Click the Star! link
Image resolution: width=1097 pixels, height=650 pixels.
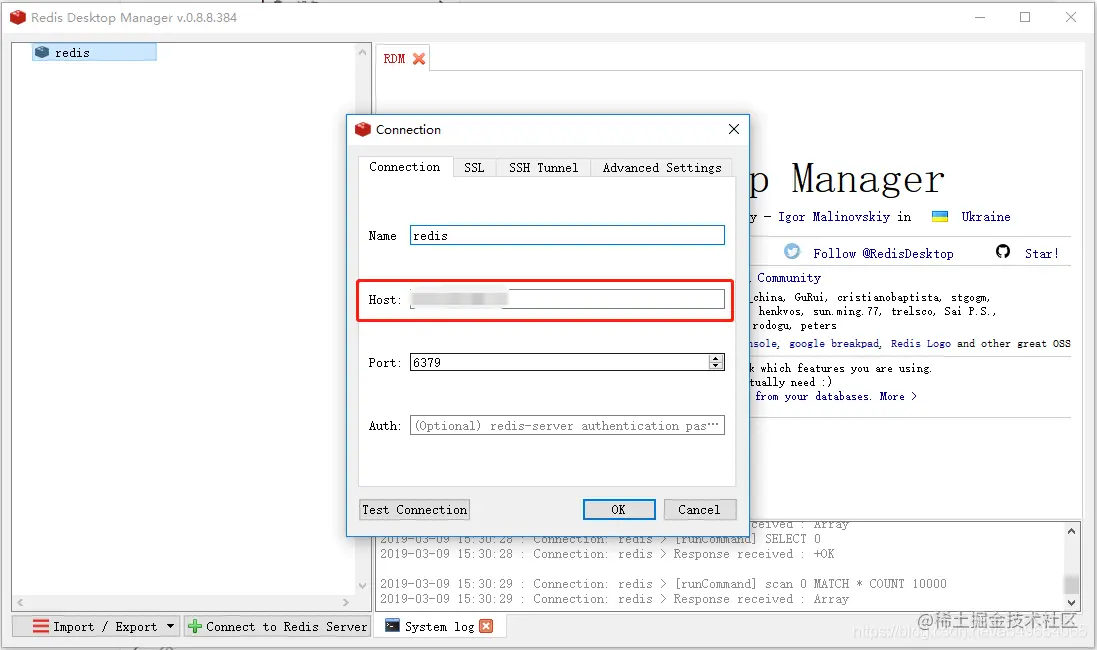tap(1042, 253)
